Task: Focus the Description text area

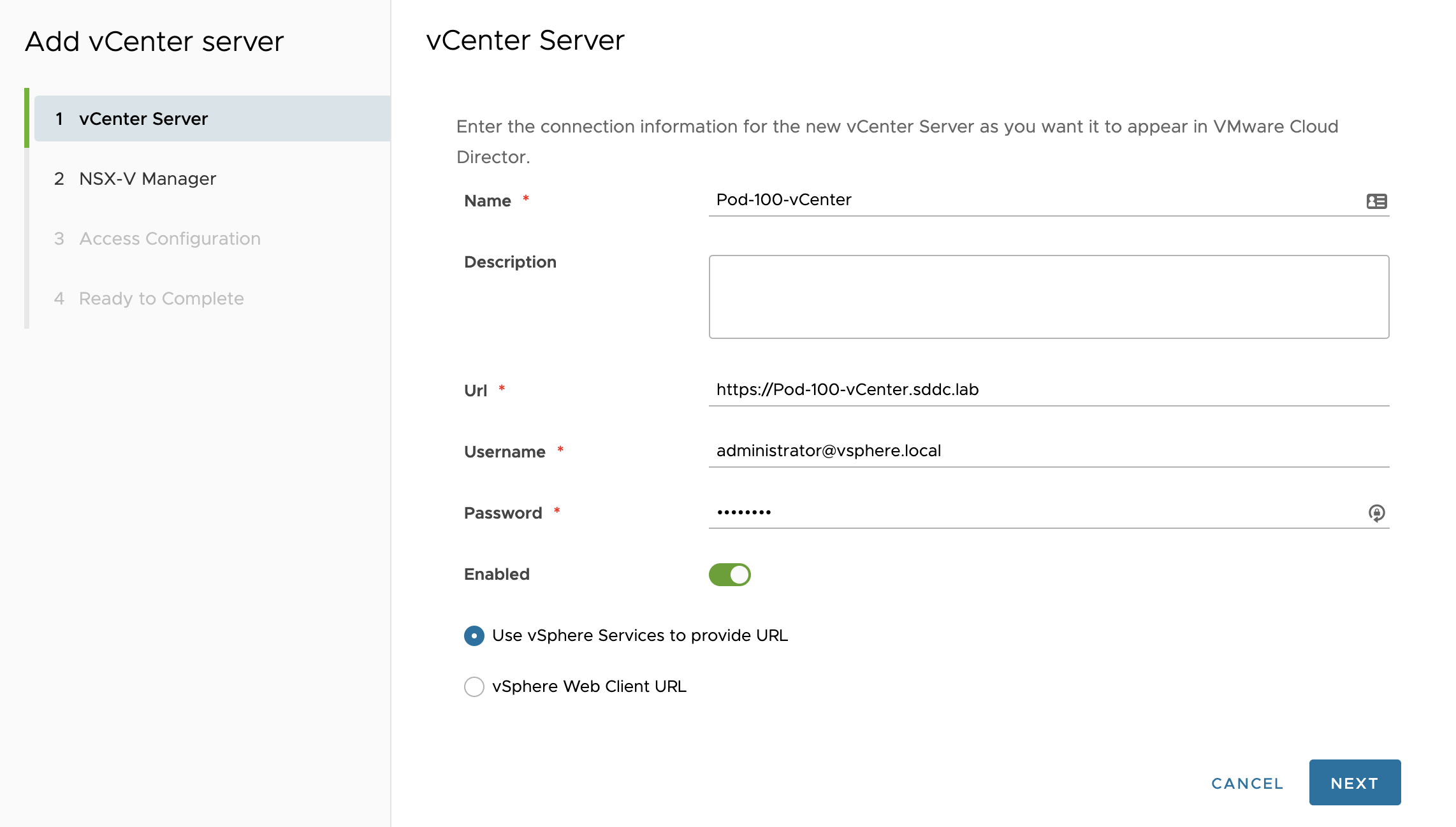Action: [1049, 297]
